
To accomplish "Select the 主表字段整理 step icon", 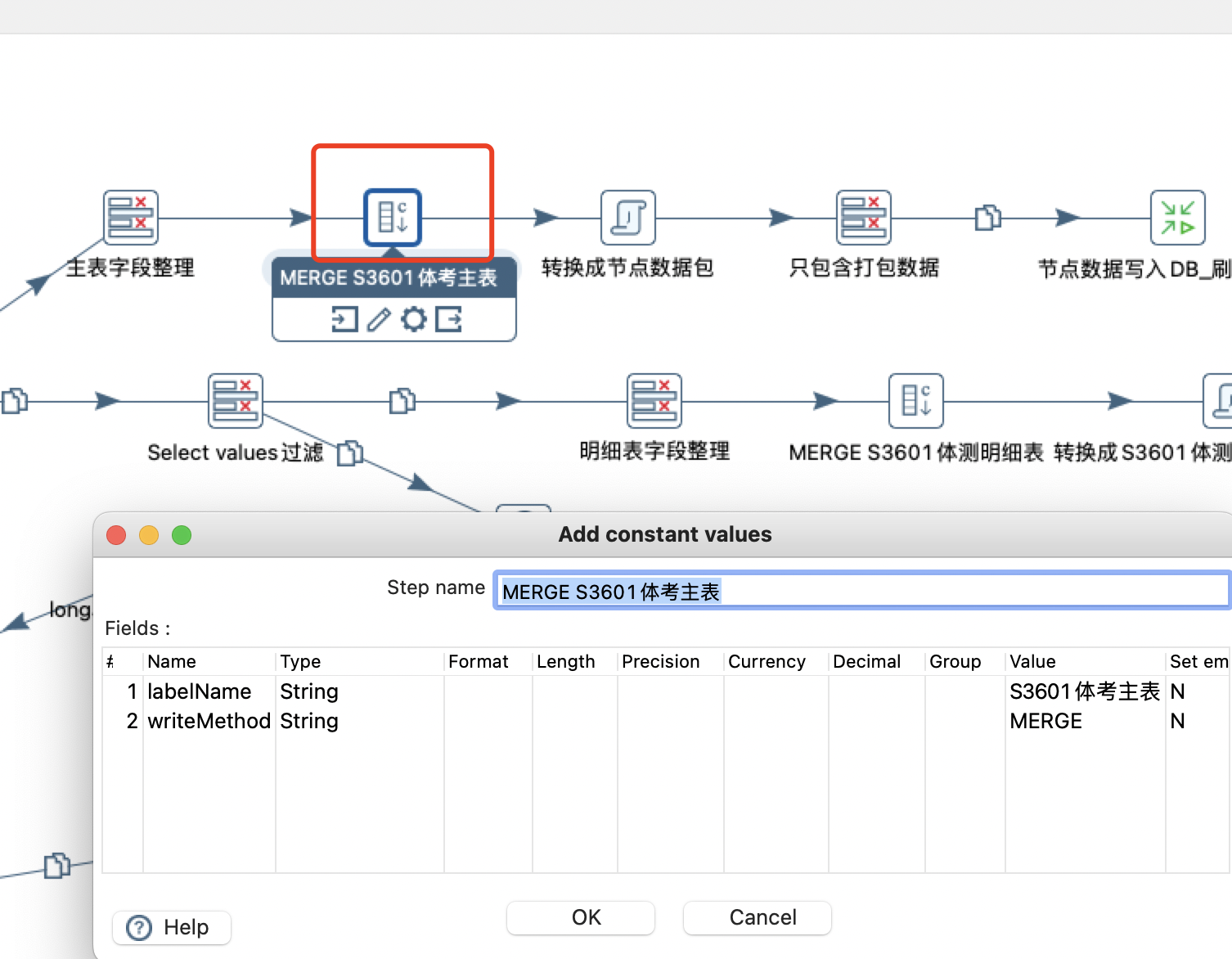I will pyautogui.click(x=131, y=218).
